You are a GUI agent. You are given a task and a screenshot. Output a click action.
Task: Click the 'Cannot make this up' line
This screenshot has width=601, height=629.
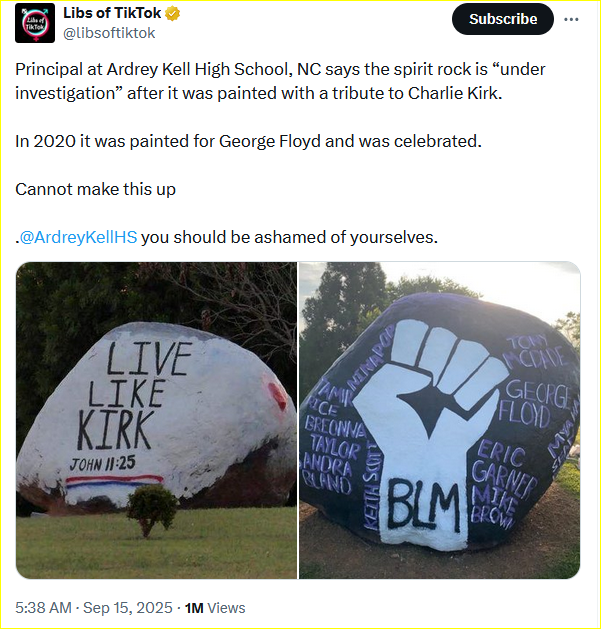click(x=95, y=189)
